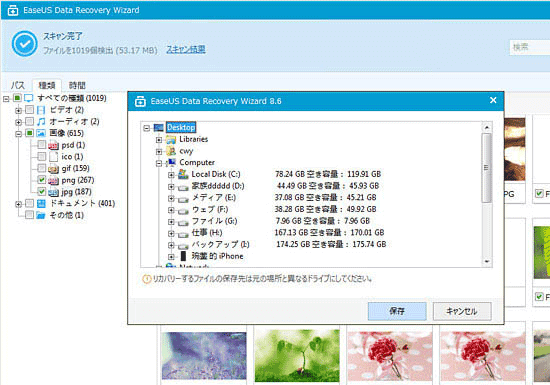Click the scan complete checkmark icon
Image resolution: width=550 pixels, height=385 pixels.
click(25, 44)
